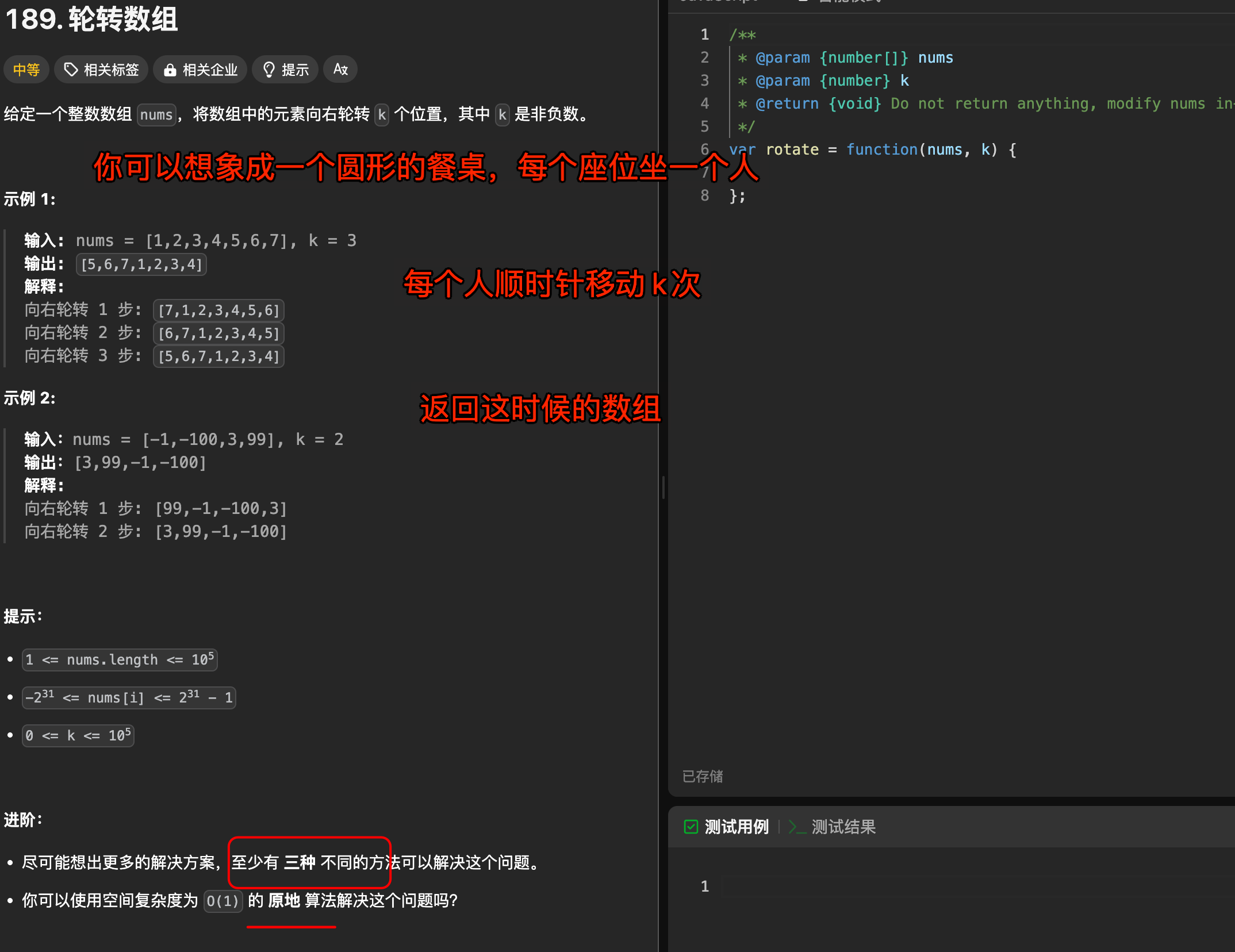Screen dimensions: 1235x952
Task: Click the lightbulb icon in 提示
Action: (269, 70)
